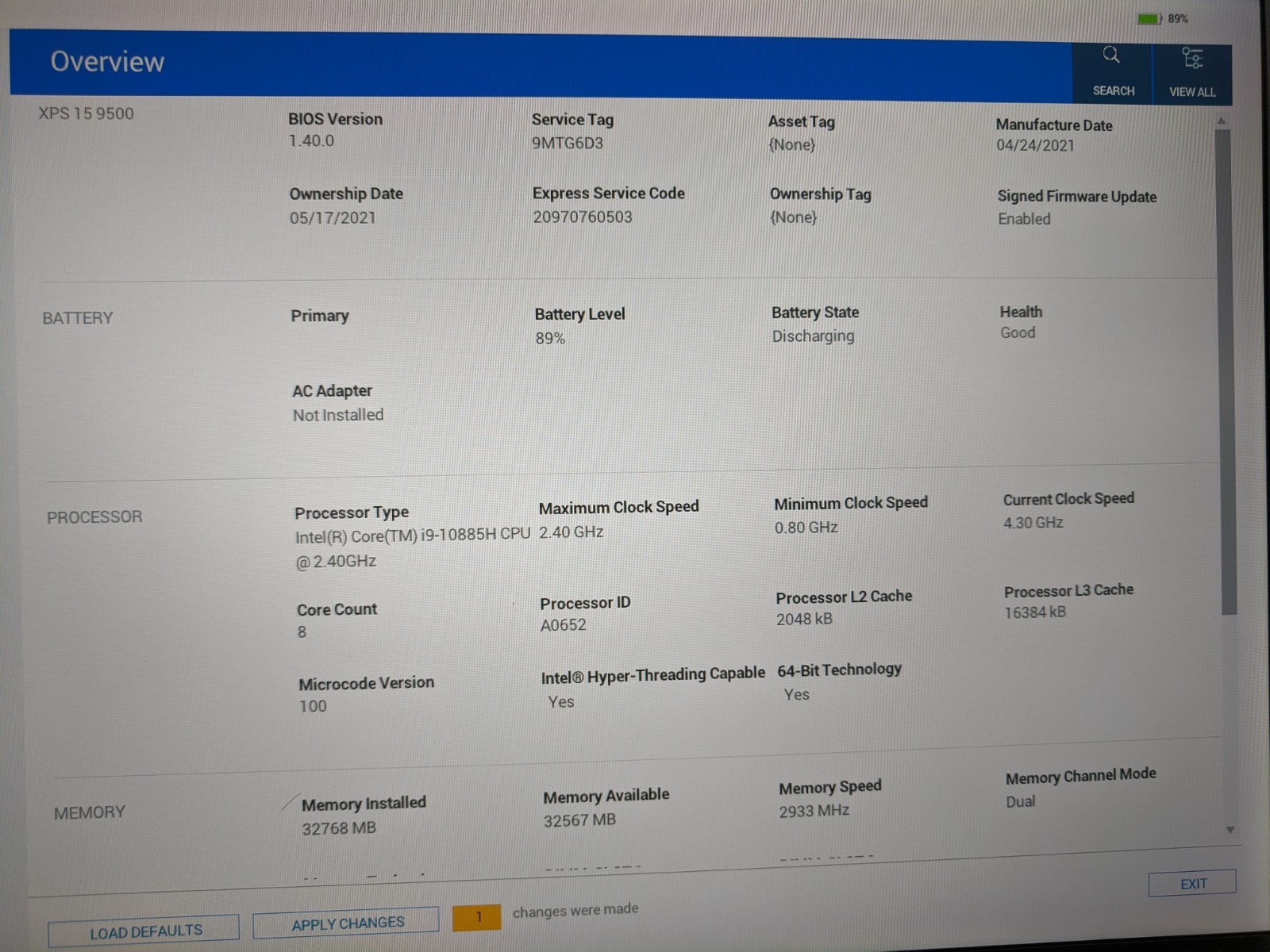This screenshot has height=952, width=1270.
Task: Click the 64-Bit Technology label
Action: pos(839,670)
